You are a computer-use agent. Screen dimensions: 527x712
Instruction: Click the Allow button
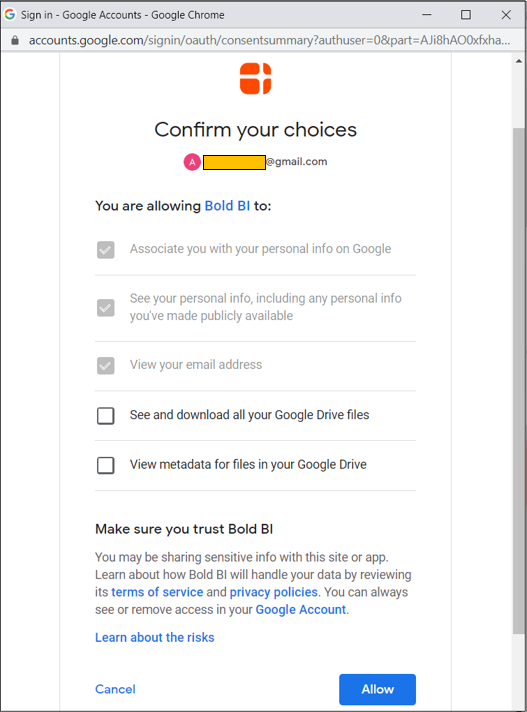click(377, 689)
